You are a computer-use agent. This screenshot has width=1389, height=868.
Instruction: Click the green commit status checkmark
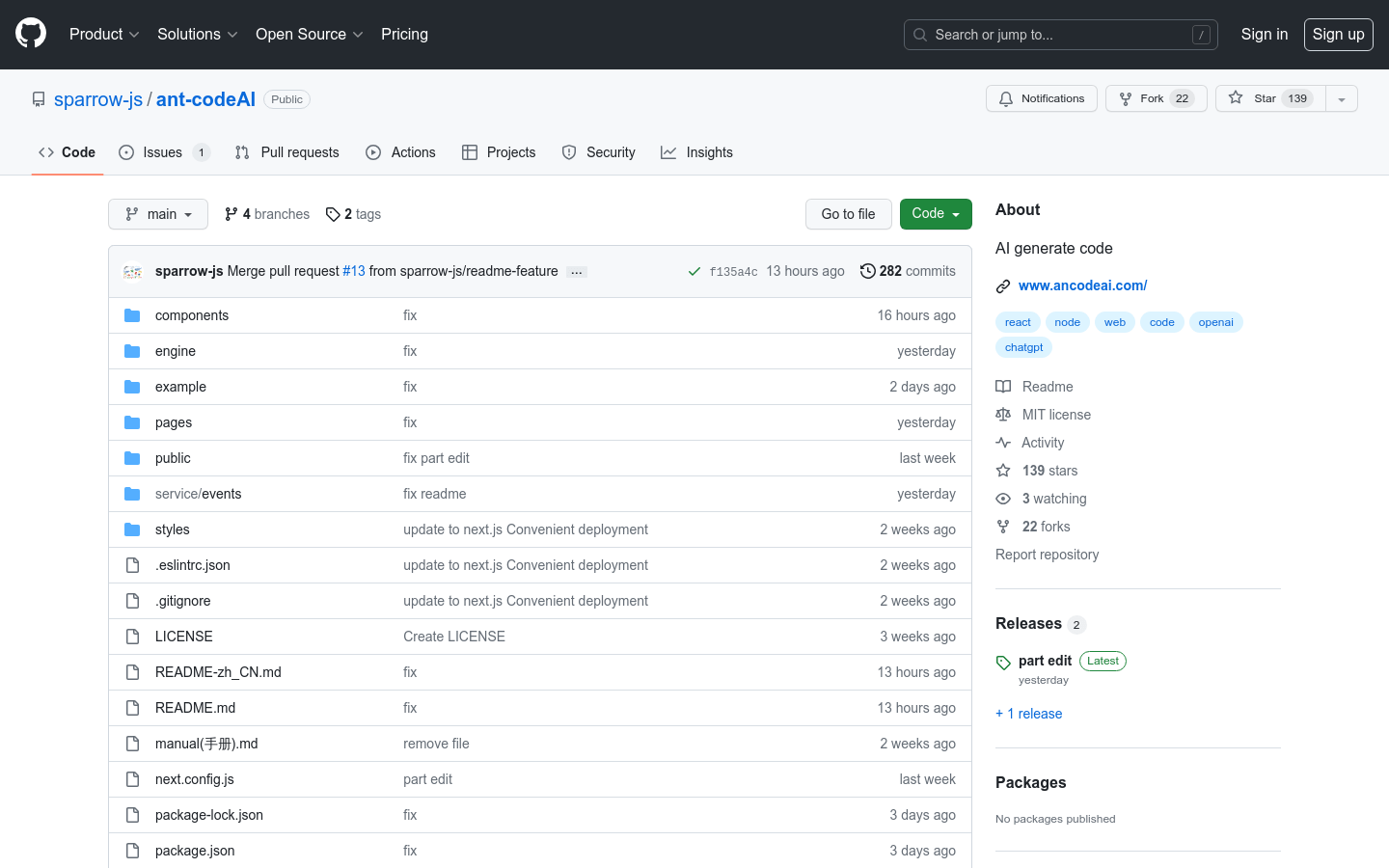click(x=694, y=272)
